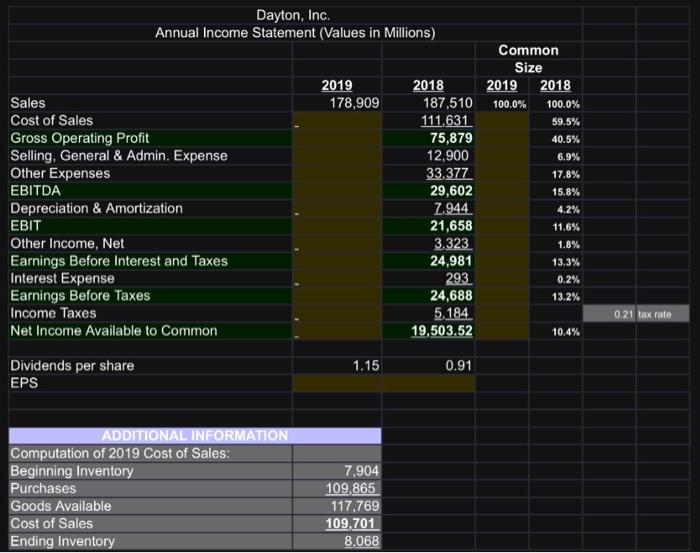The height and width of the screenshot is (553, 700).
Task: Select the empty 2018 EPS input cell
Action: tap(429, 383)
